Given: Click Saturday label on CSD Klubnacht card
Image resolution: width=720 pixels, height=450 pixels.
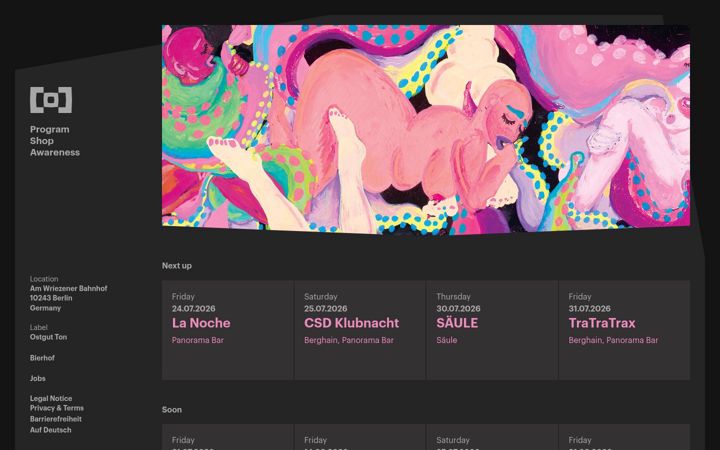Looking at the screenshot, I should (321, 297).
